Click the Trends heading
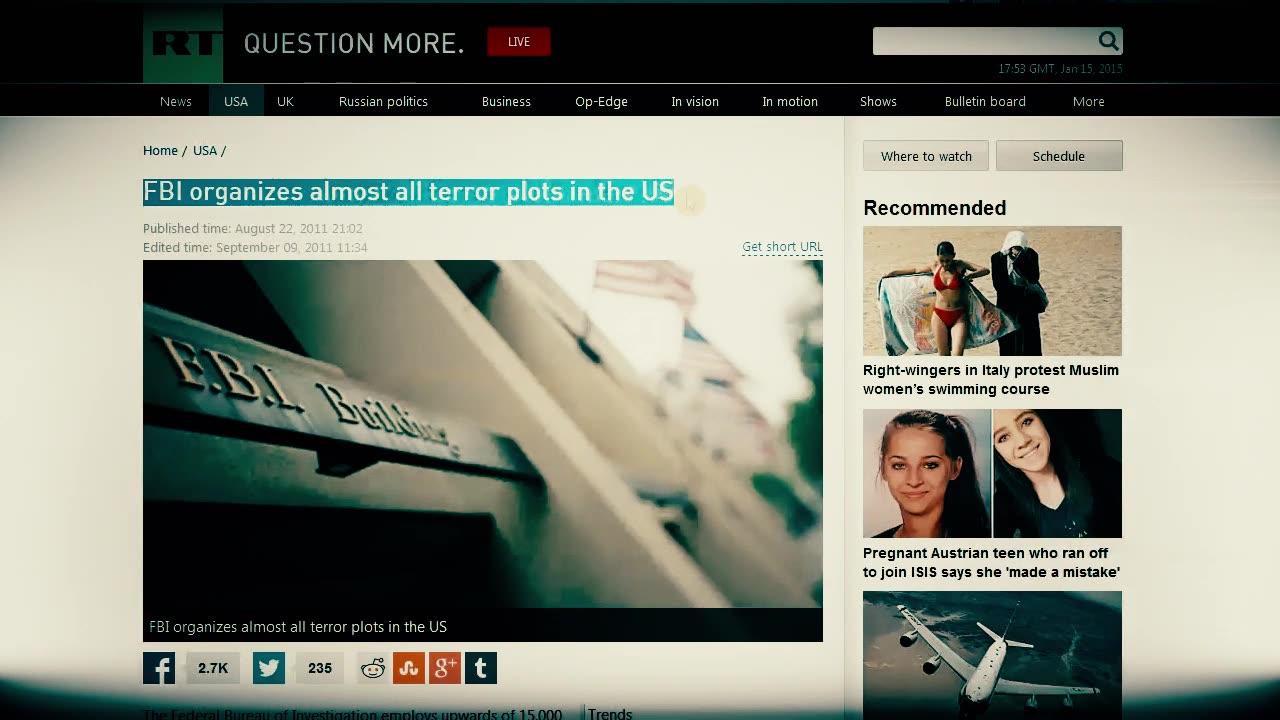Image resolution: width=1280 pixels, height=720 pixels. coord(610,713)
